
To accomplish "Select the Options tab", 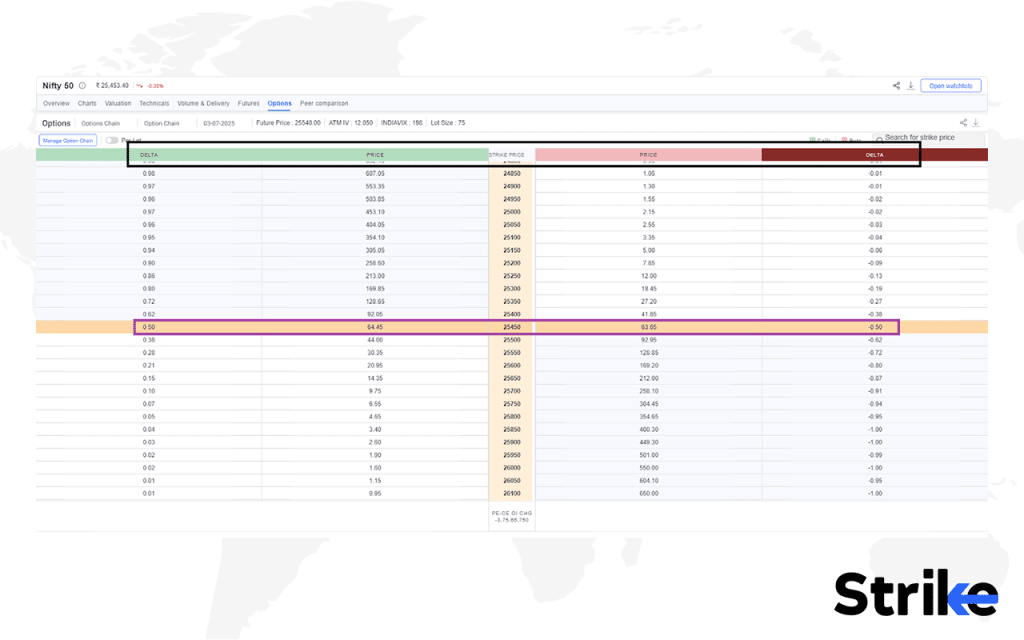I will tap(280, 103).
